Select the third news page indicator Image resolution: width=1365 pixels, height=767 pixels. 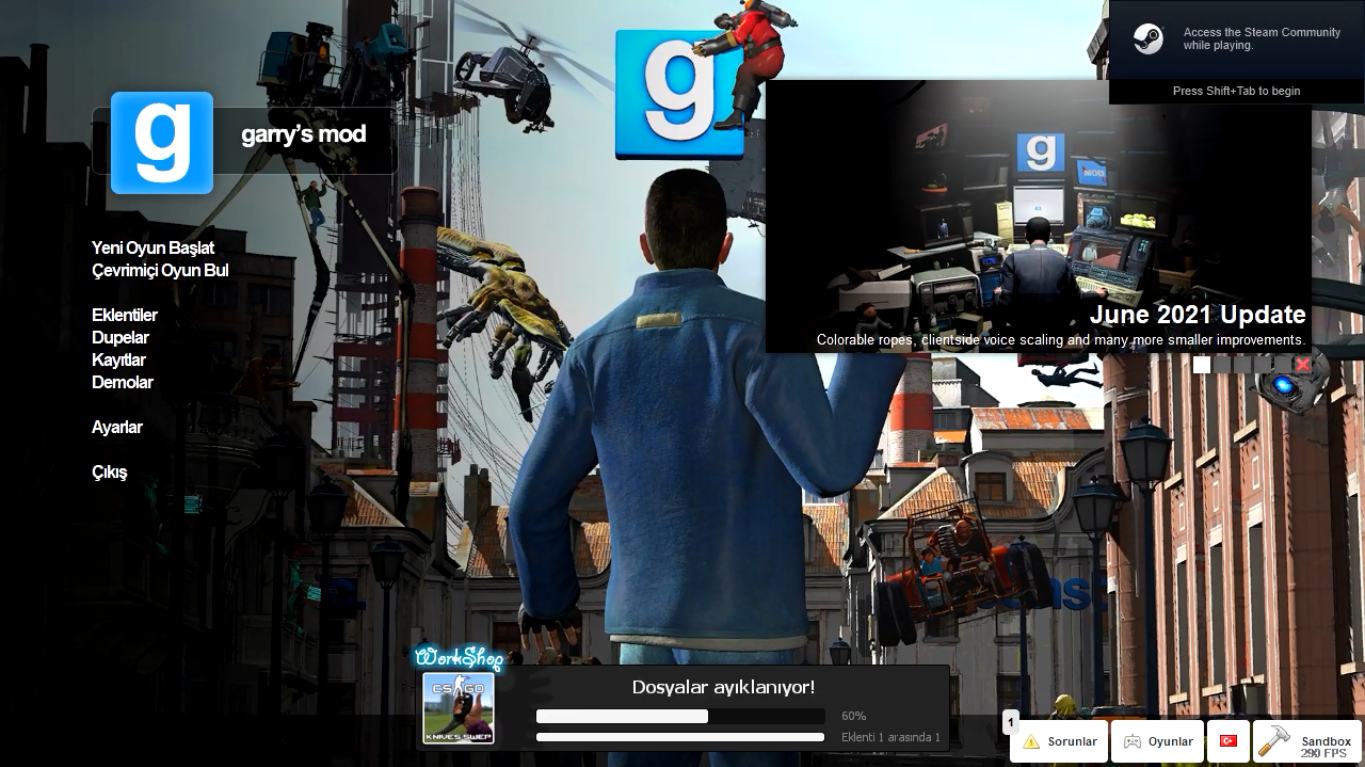coord(1242,365)
